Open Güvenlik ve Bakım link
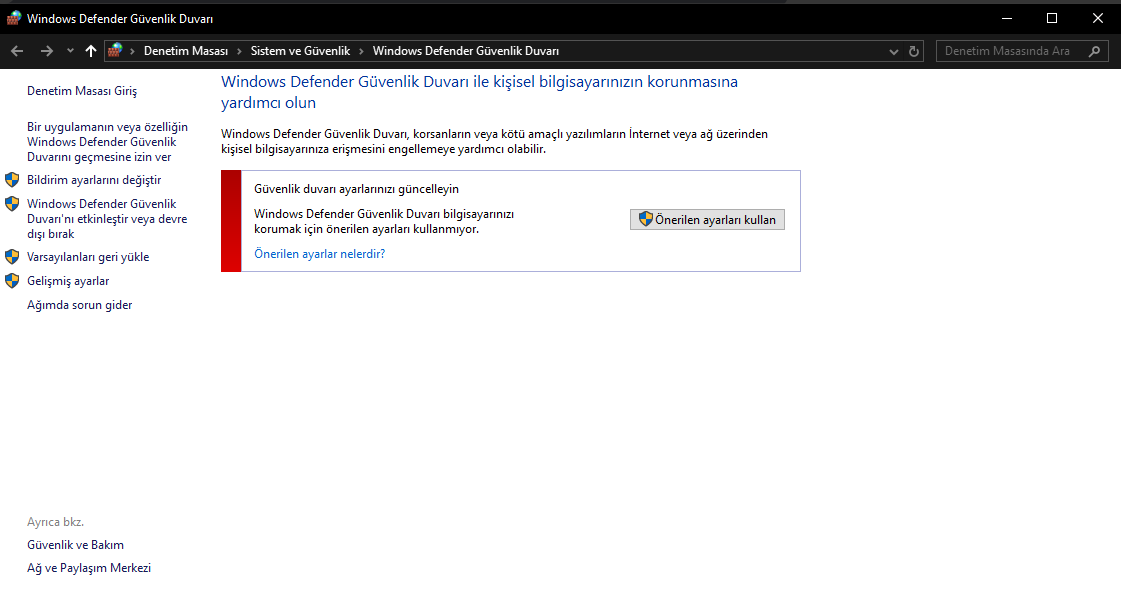 pyautogui.click(x=75, y=545)
